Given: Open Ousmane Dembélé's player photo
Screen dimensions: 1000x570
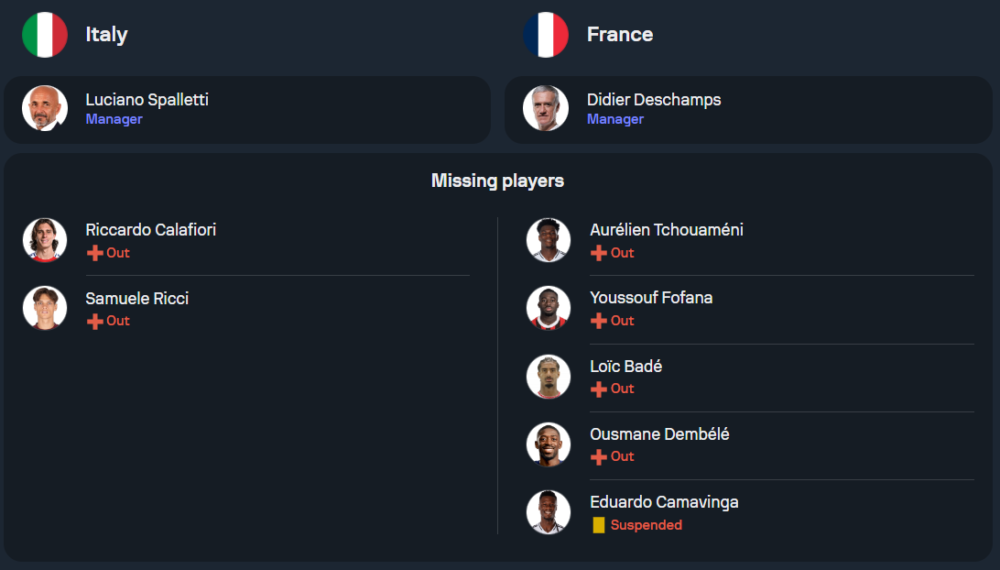Looking at the screenshot, I should [549, 444].
